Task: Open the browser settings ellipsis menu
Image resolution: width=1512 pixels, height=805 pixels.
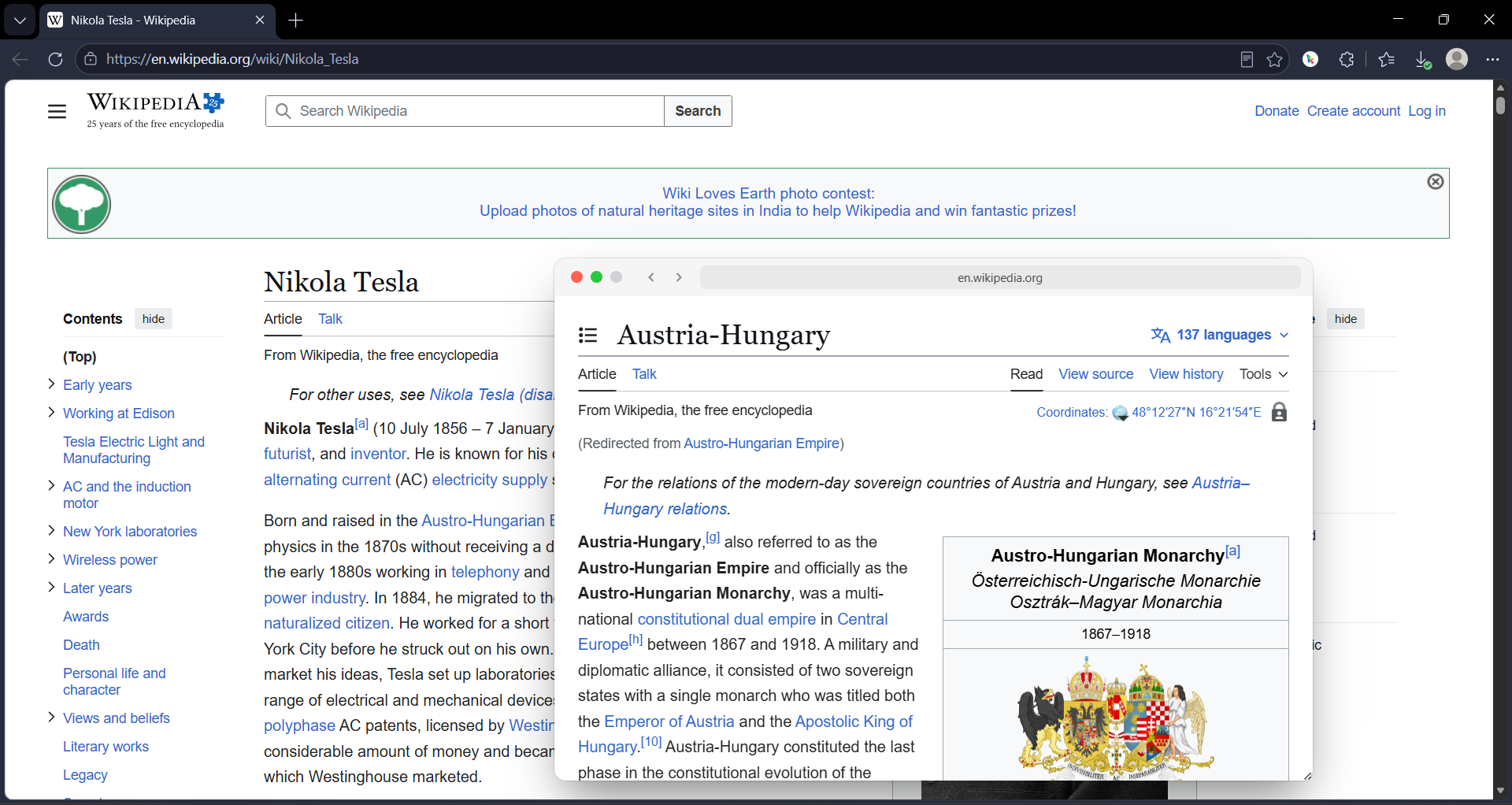Action: click(1492, 59)
